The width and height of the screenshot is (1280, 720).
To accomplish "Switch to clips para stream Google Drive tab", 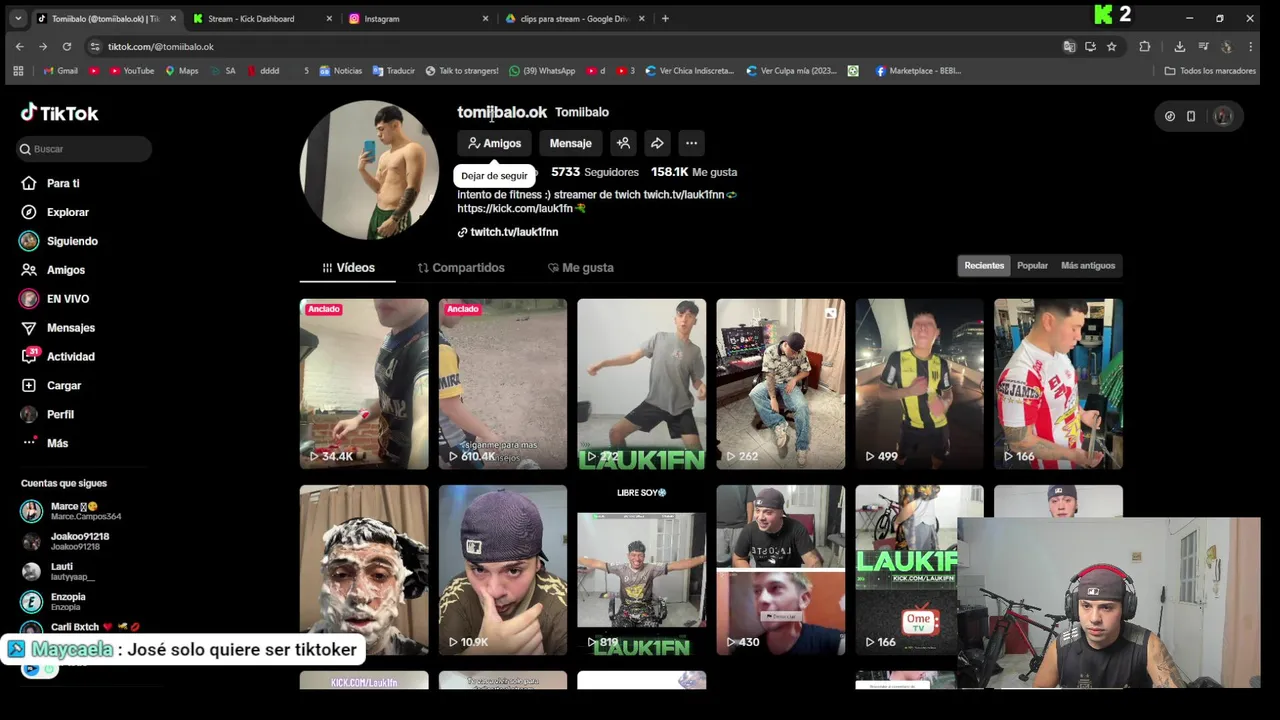I will pos(575,18).
